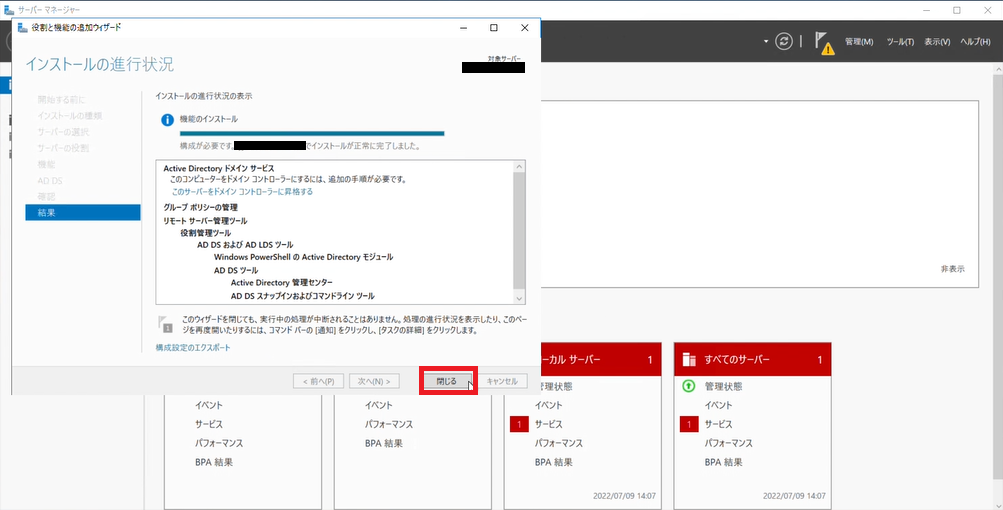
Task: Open notifications flag with warning icon
Action: tap(824, 43)
